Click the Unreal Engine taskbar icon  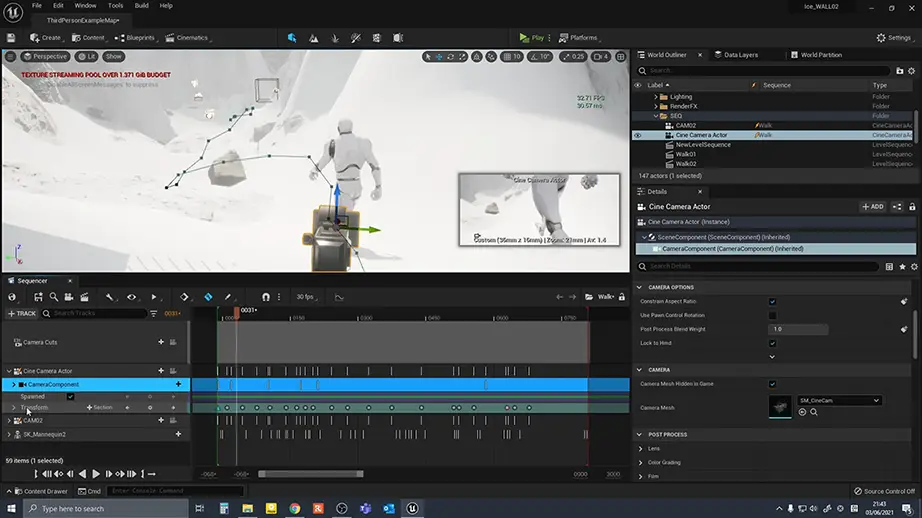click(x=412, y=508)
